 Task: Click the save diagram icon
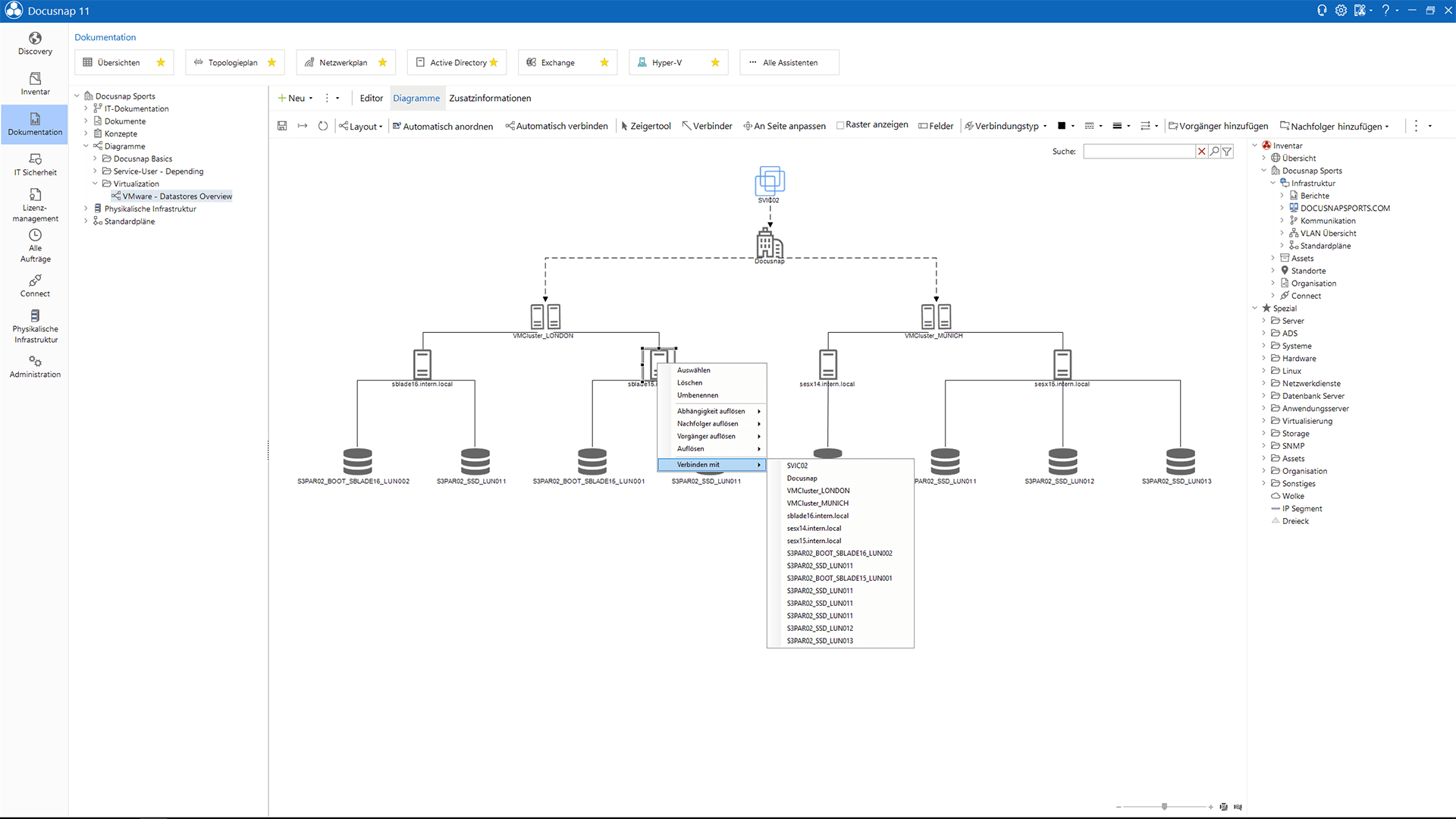click(x=282, y=126)
